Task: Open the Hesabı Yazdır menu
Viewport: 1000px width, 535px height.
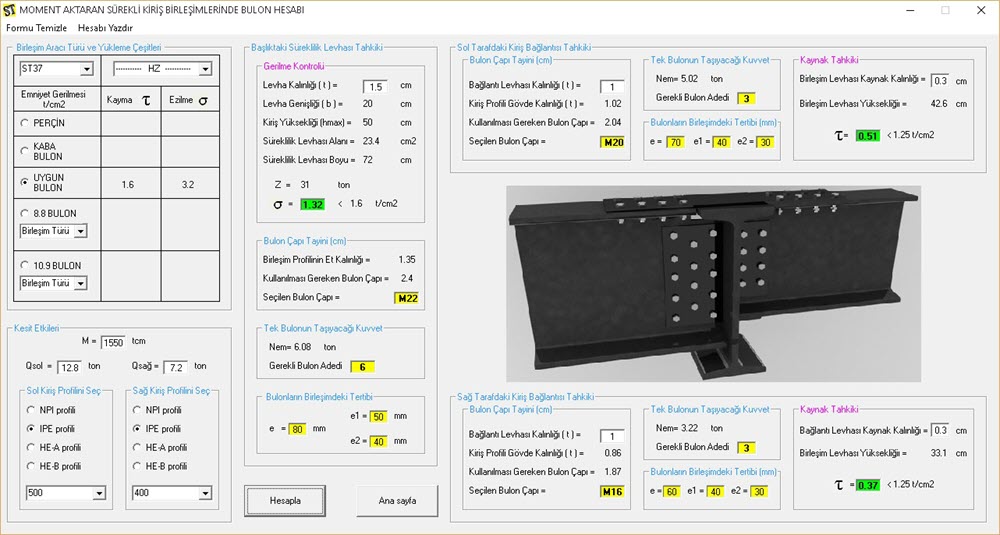Action: click(105, 28)
